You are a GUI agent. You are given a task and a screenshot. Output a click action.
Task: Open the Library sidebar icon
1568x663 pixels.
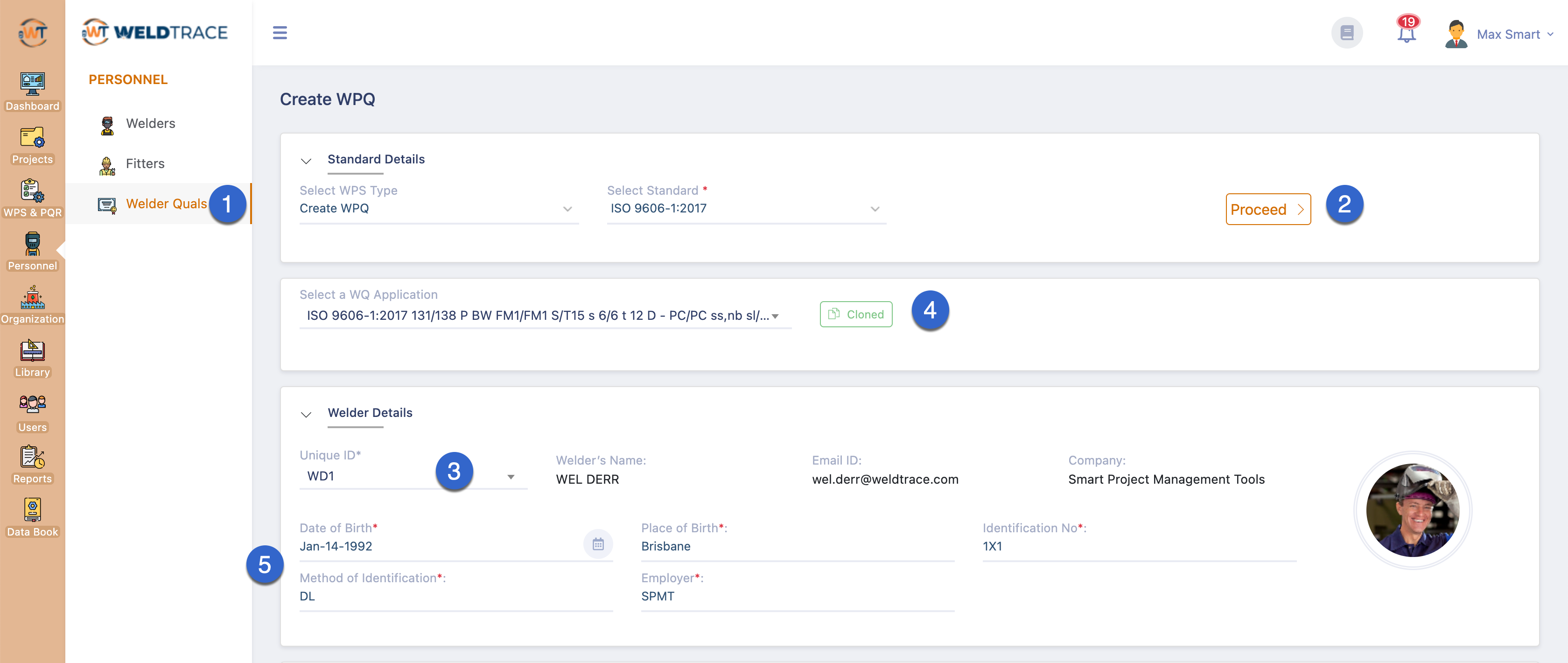click(x=32, y=358)
